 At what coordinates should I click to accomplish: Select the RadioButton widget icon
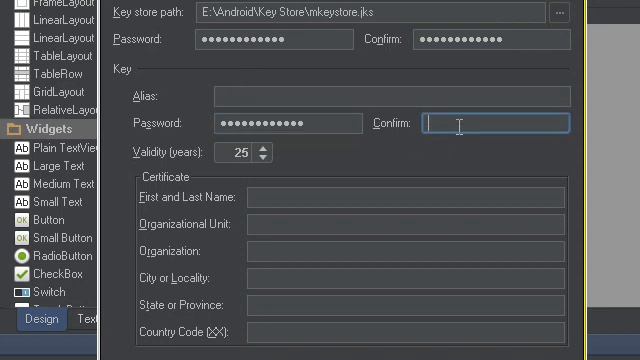[x=22, y=256]
